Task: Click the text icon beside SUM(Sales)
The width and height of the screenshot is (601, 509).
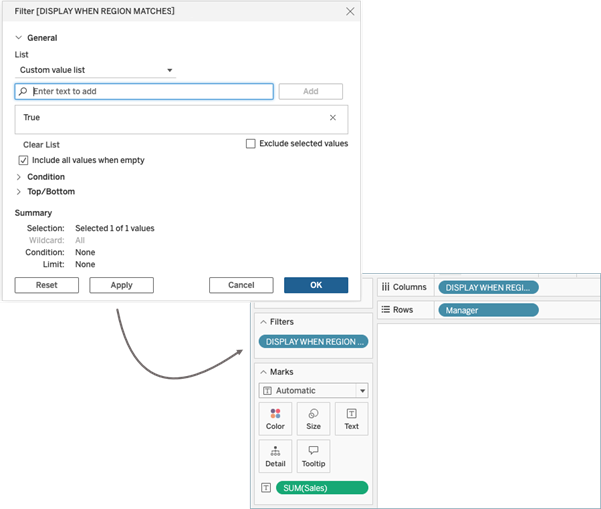Action: (x=265, y=488)
